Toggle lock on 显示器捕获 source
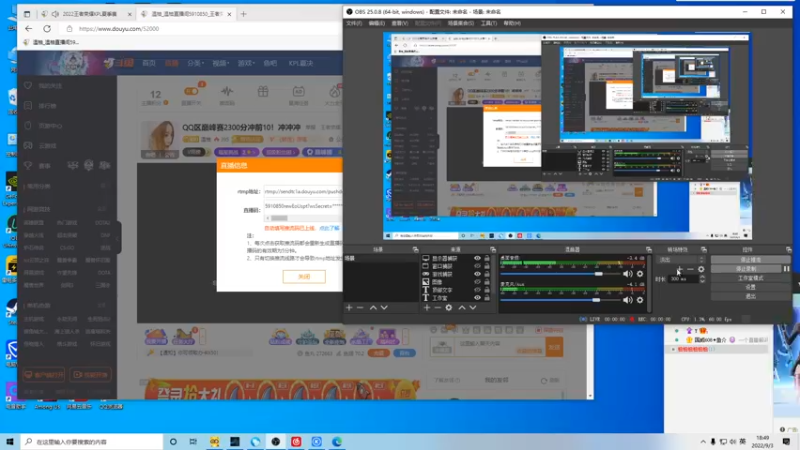Screen dimensions: 800x450 pos(487,258)
